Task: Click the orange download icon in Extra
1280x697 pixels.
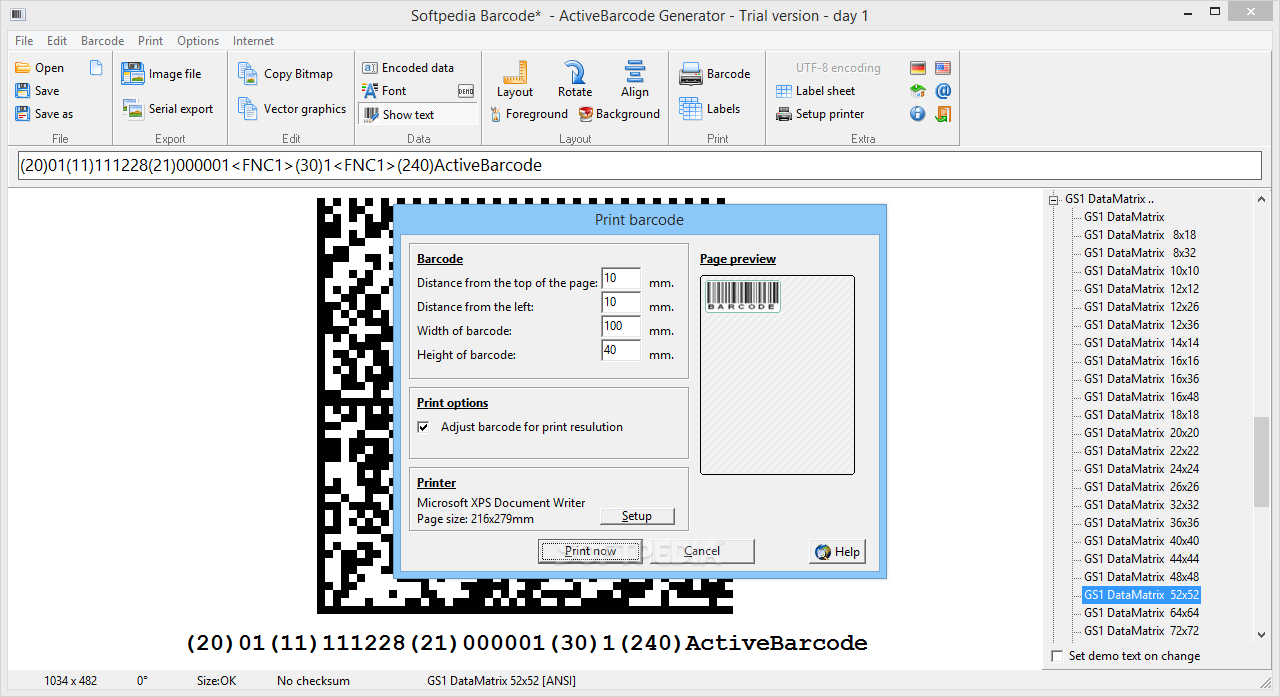Action: point(943,114)
